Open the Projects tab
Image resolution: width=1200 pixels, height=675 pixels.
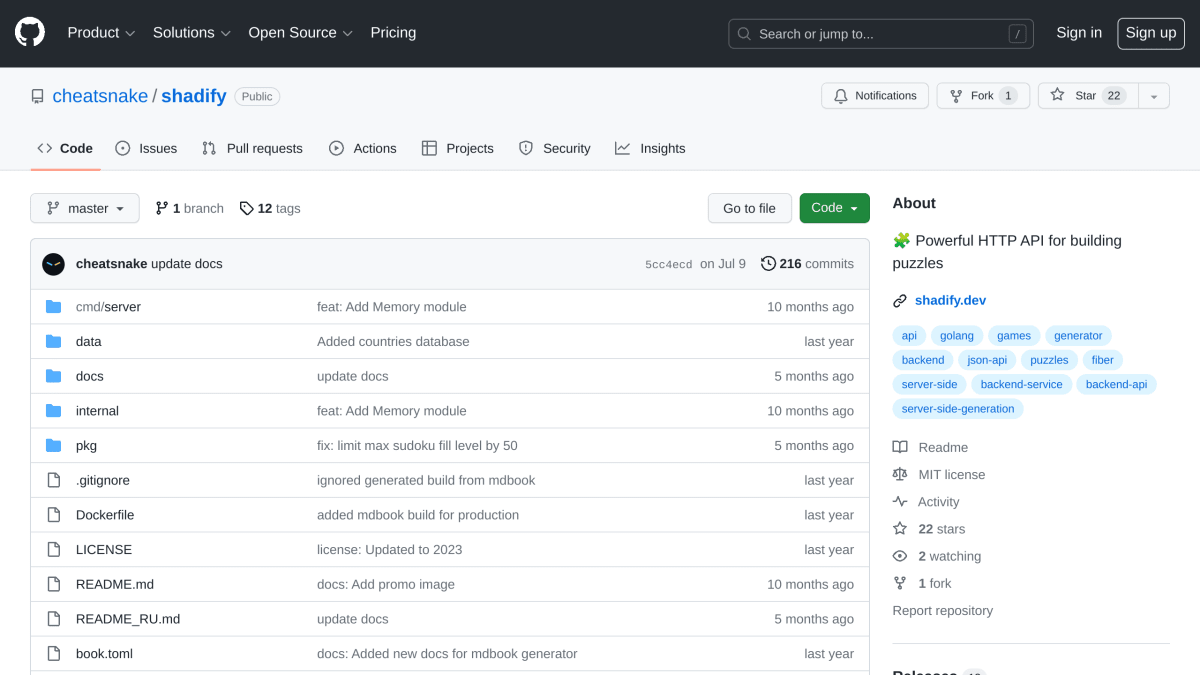[x=458, y=148]
